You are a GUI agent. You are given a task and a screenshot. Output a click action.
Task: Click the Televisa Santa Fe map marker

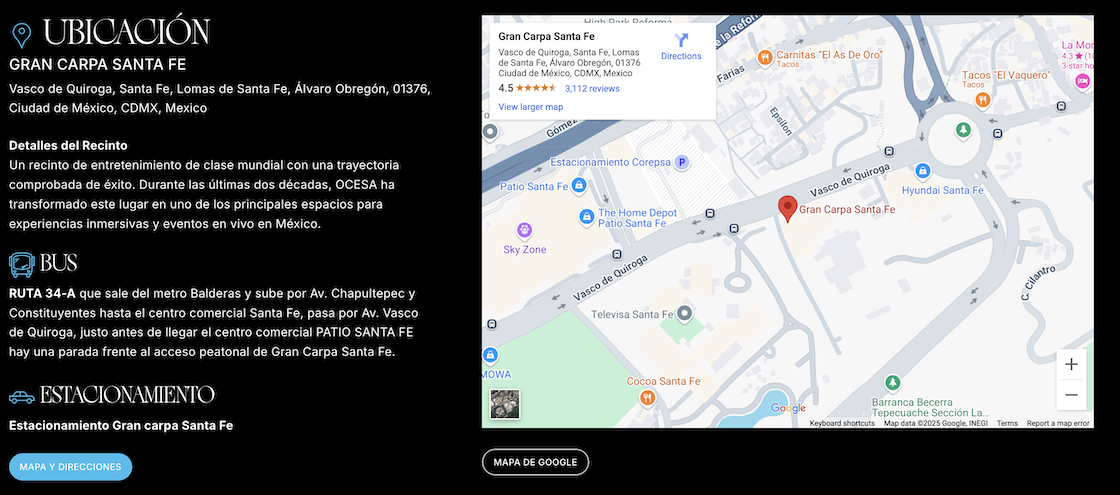tap(684, 314)
